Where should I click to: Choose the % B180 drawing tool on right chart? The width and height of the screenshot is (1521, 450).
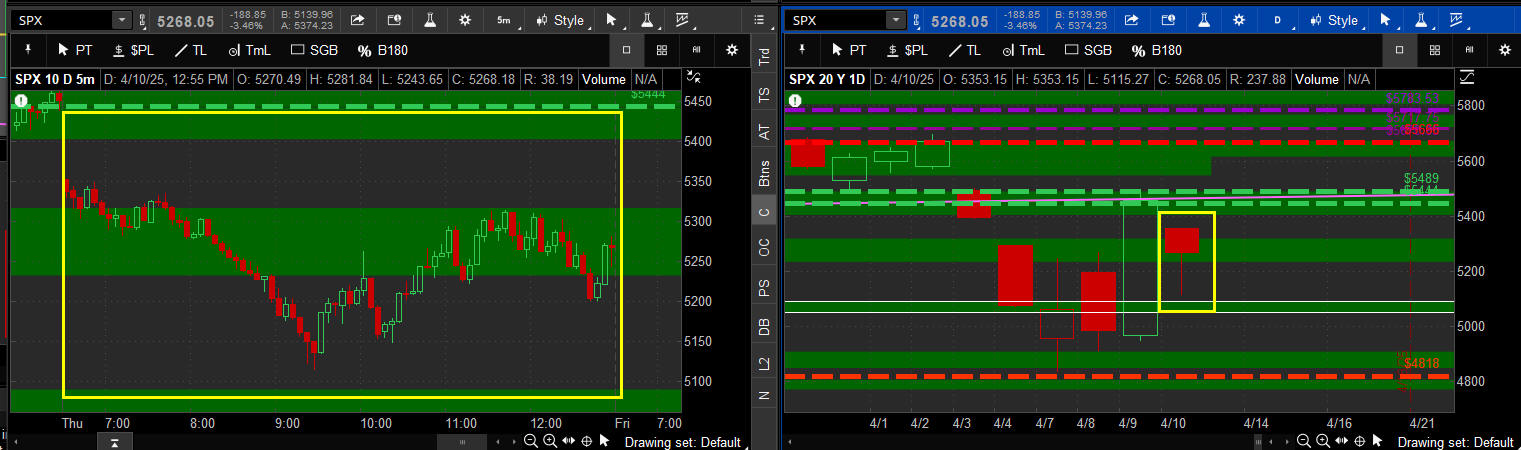coord(1154,50)
